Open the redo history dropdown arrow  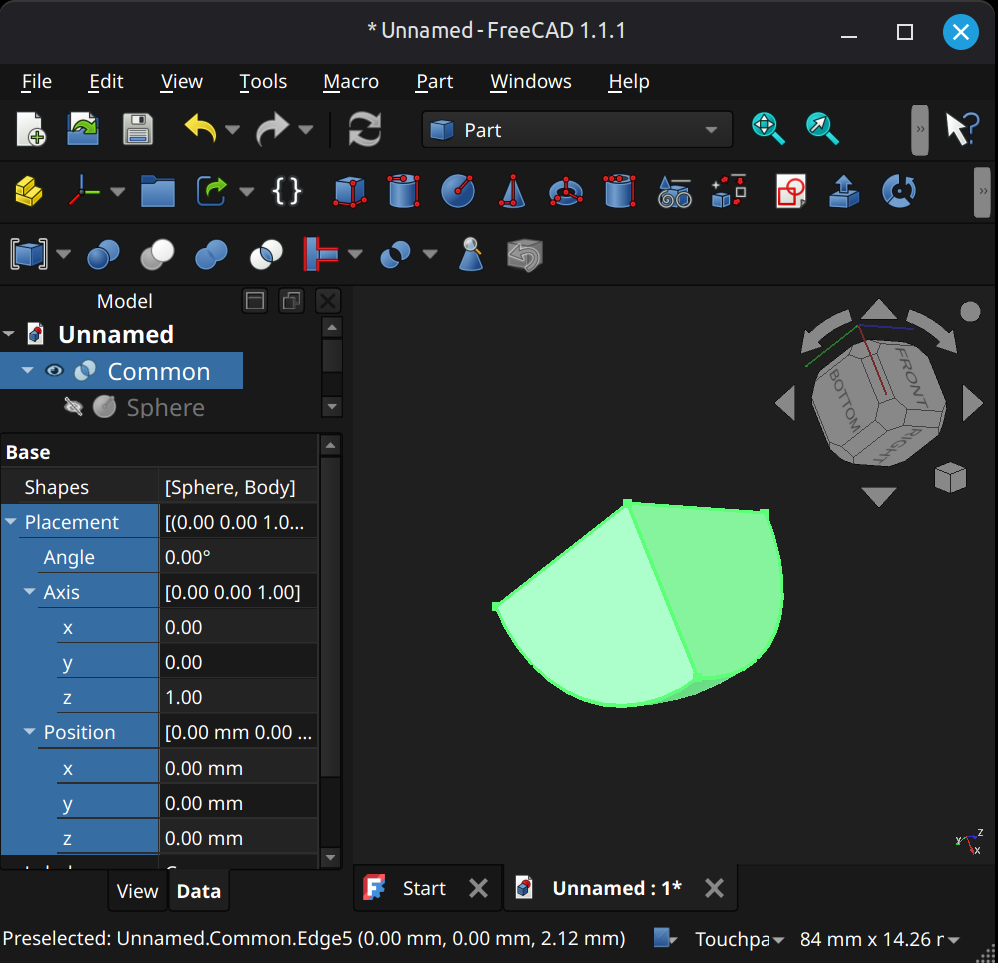tap(306, 130)
